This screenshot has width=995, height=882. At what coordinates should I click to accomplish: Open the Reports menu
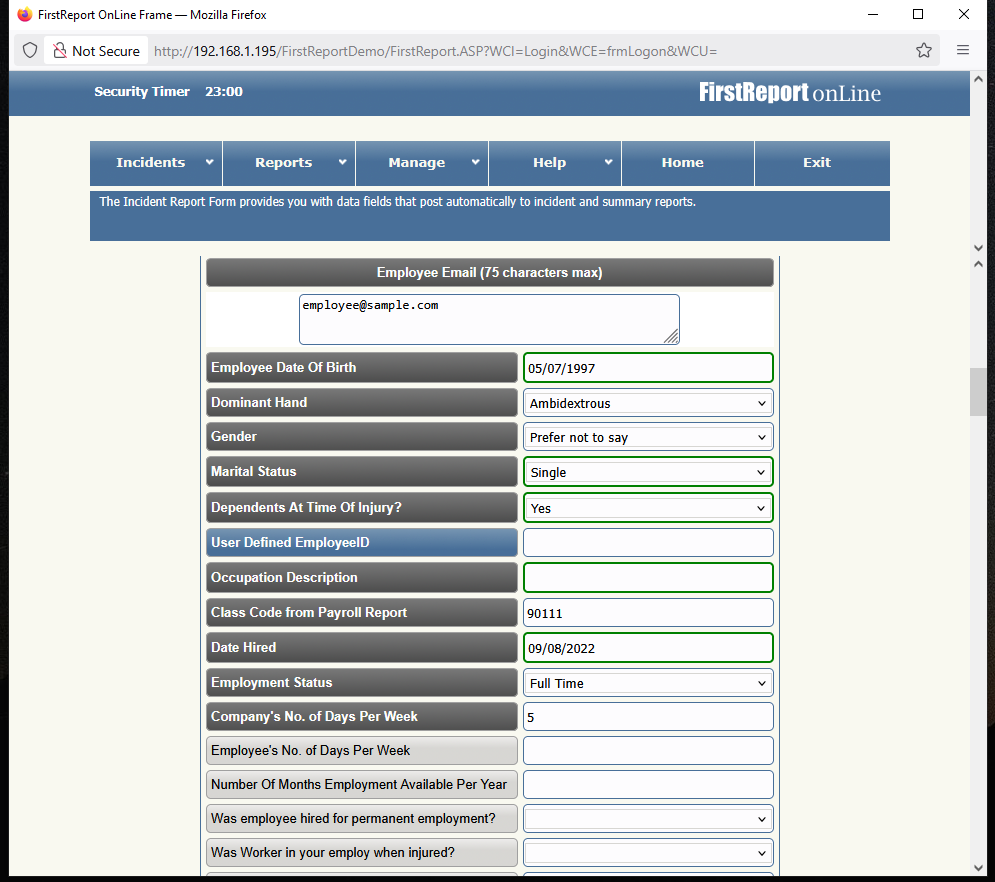coord(289,163)
